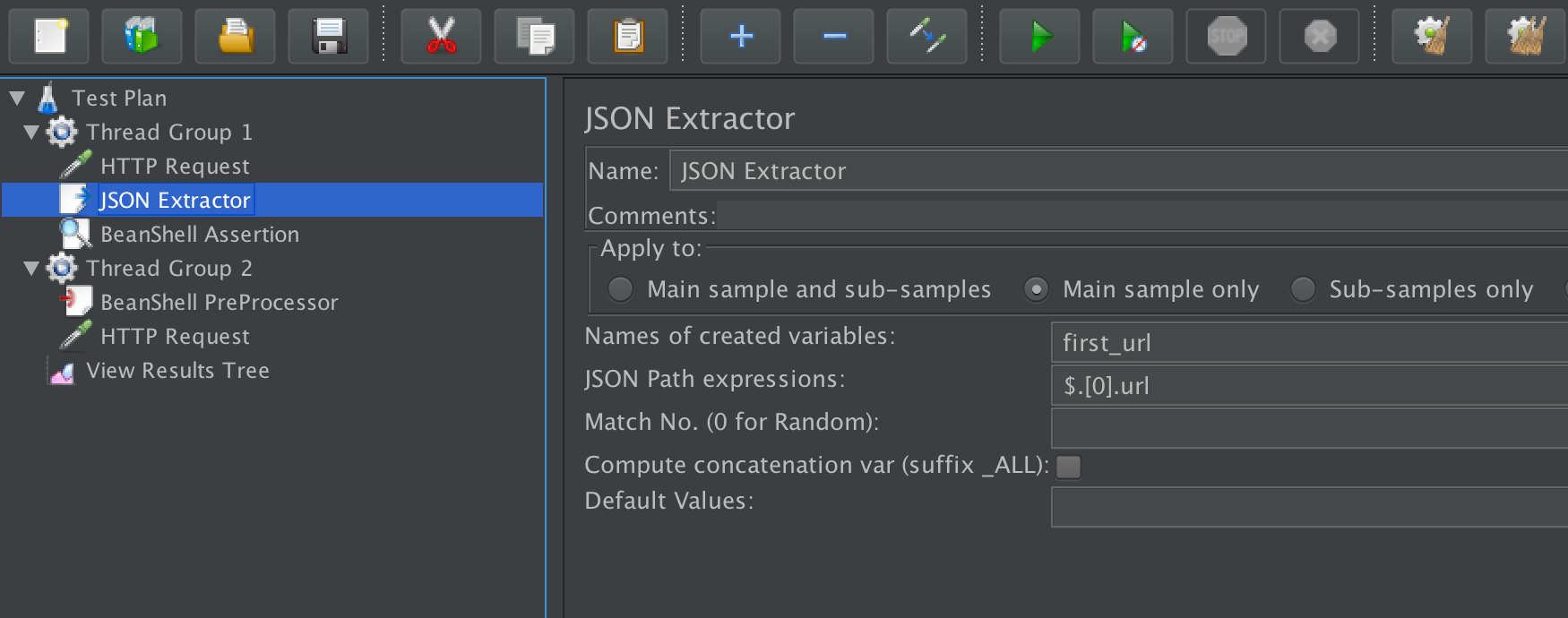Click the Clear results broom icon

[x=1432, y=37]
